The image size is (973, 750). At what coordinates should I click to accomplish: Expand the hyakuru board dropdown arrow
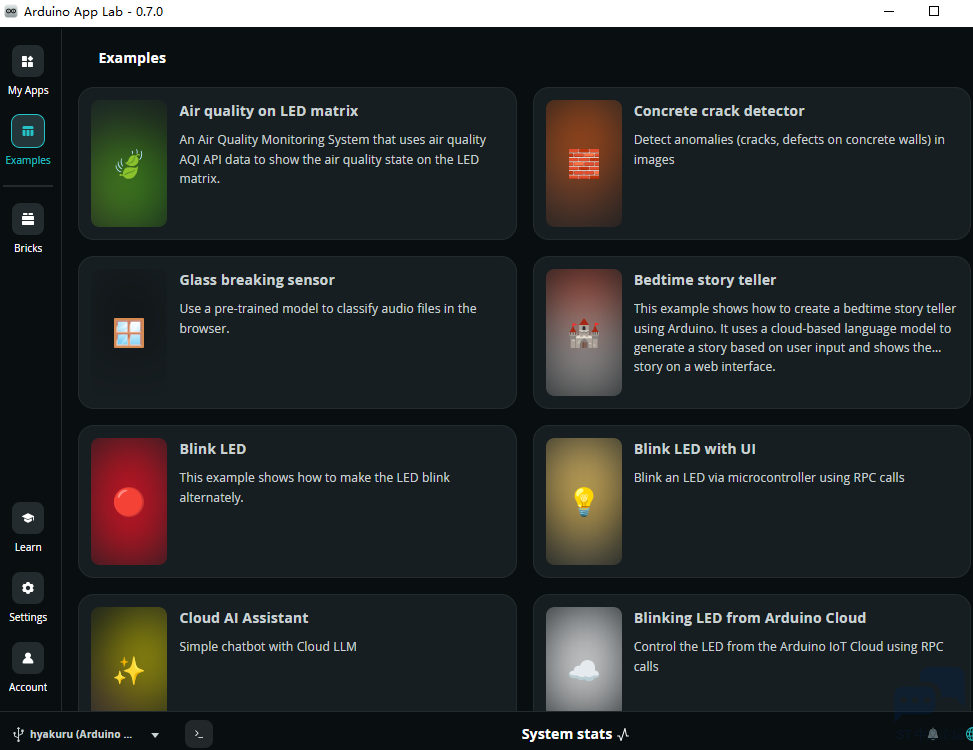(x=155, y=735)
